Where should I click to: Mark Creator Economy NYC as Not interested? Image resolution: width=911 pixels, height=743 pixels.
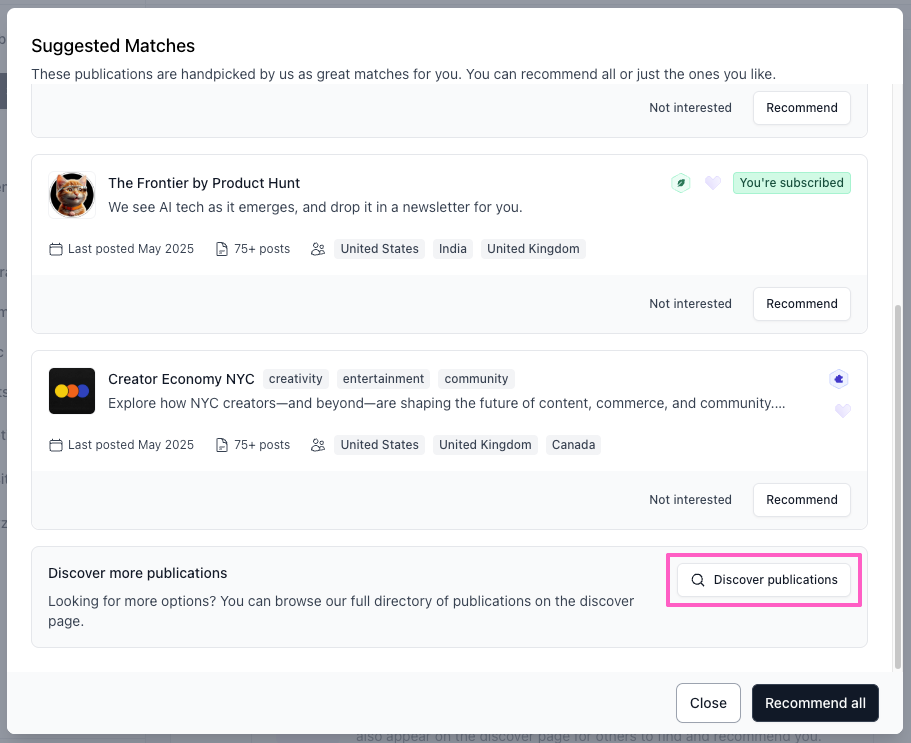690,500
